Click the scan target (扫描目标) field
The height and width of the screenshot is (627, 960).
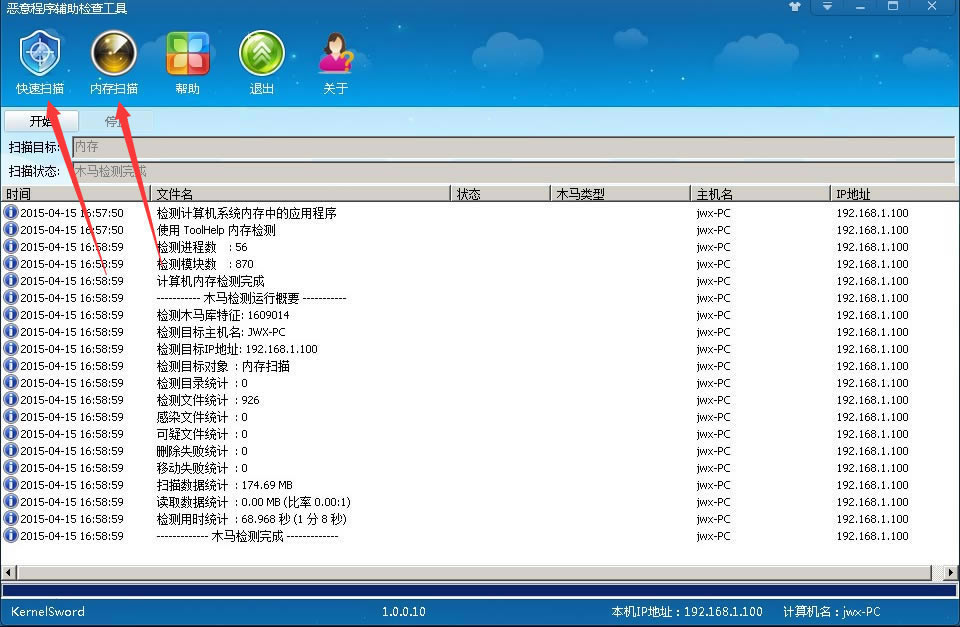click(513, 147)
